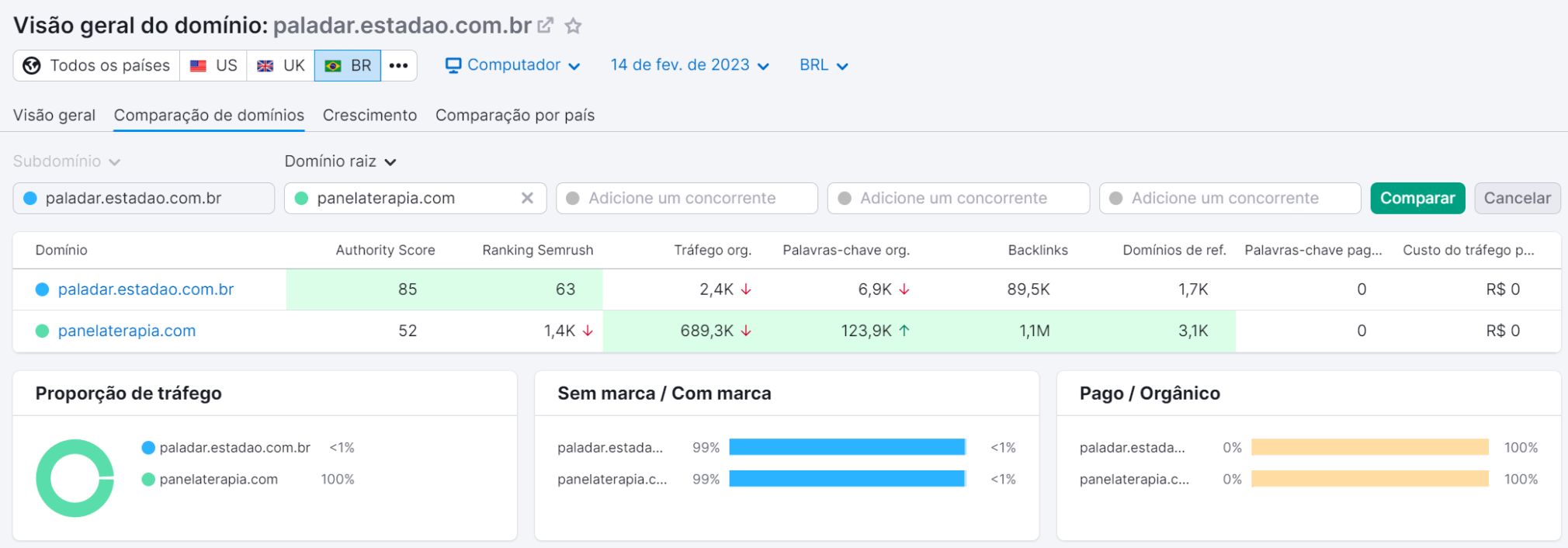This screenshot has width=1568, height=548.
Task: Click Backlinks column header
Action: click(x=1038, y=250)
